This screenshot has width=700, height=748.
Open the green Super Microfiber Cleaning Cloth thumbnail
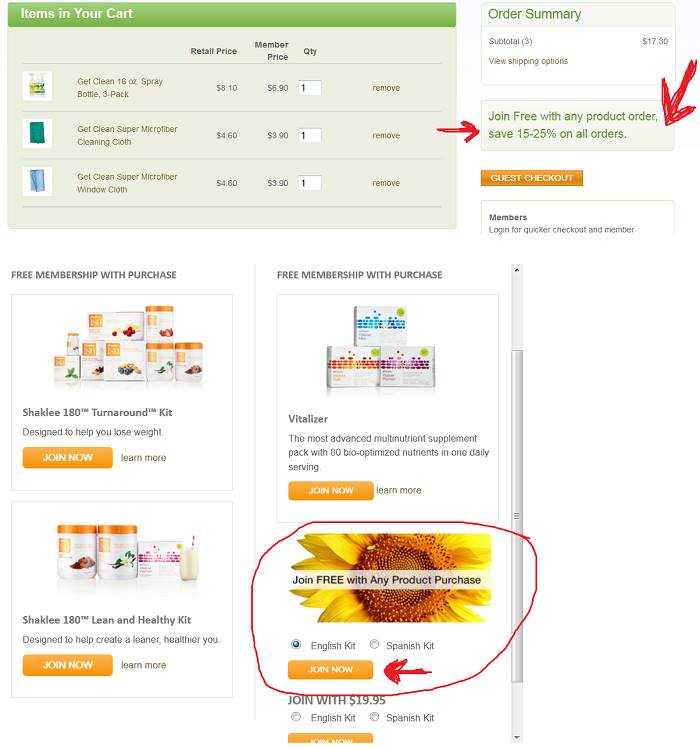pos(37,134)
